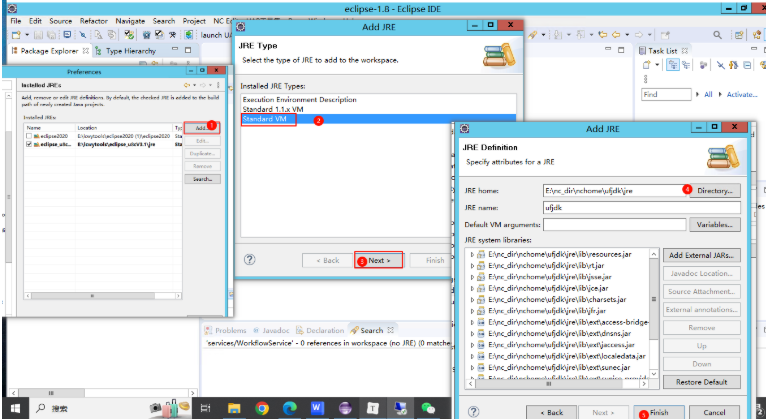Click the Search... button in Preferences
Screen dimensions: 770x420
202,179
